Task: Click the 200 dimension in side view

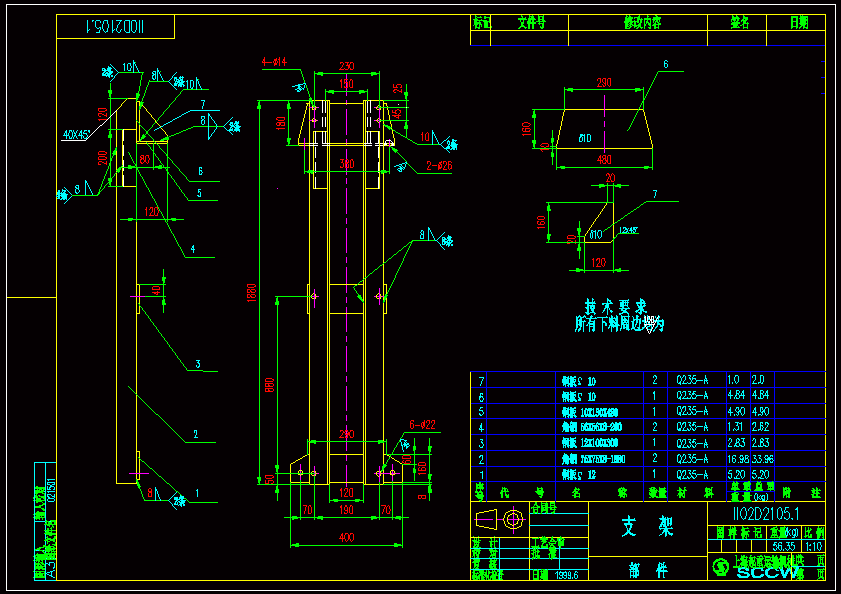Action: tap(102, 158)
